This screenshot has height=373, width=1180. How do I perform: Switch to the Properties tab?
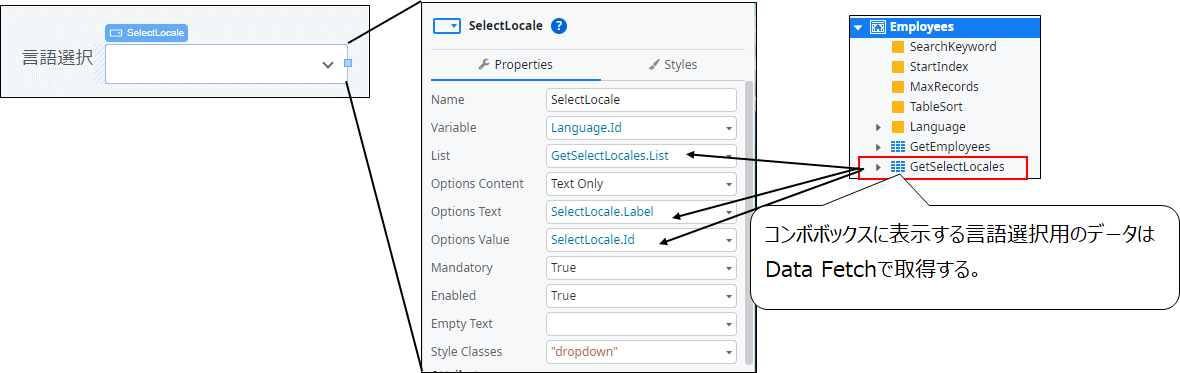point(515,65)
